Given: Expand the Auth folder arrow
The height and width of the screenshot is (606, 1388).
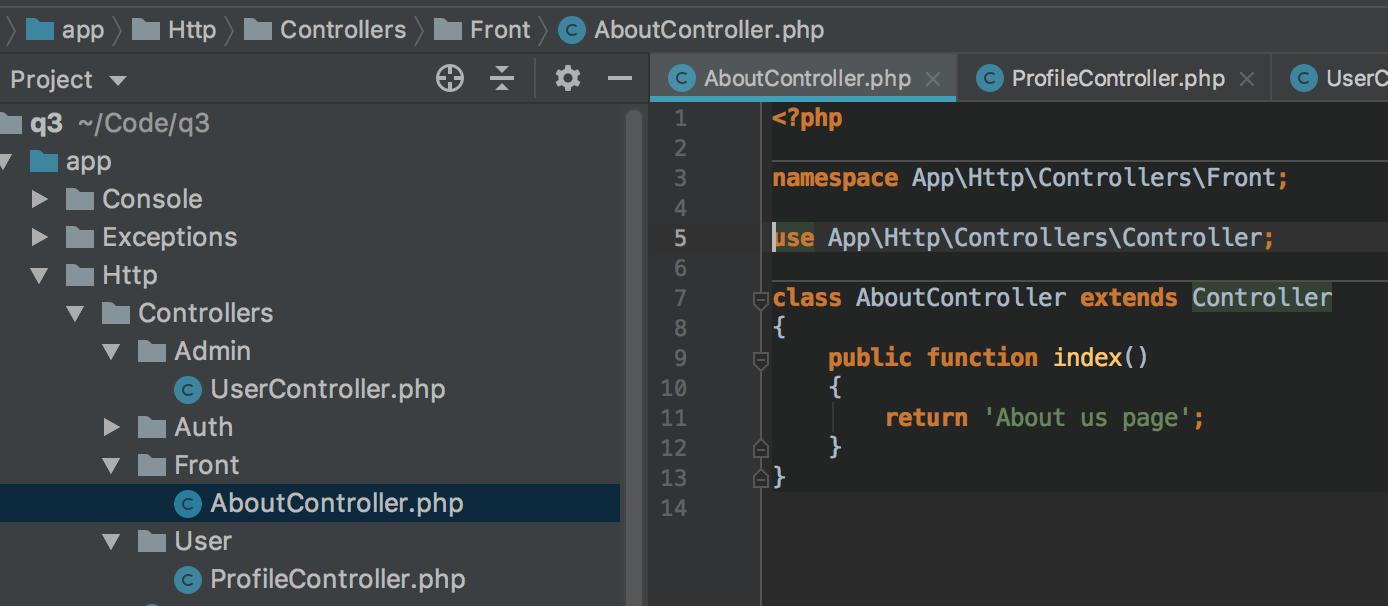Looking at the screenshot, I should (112, 427).
